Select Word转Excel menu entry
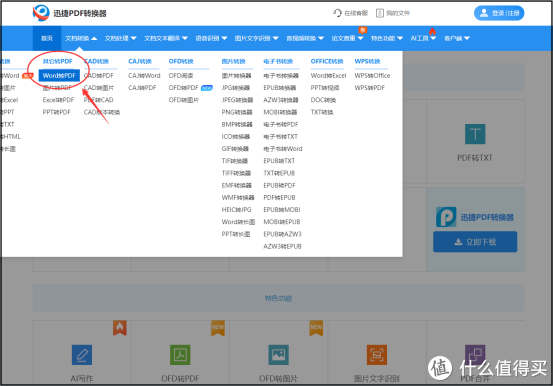Screen dimensions: 553x386 328,76
